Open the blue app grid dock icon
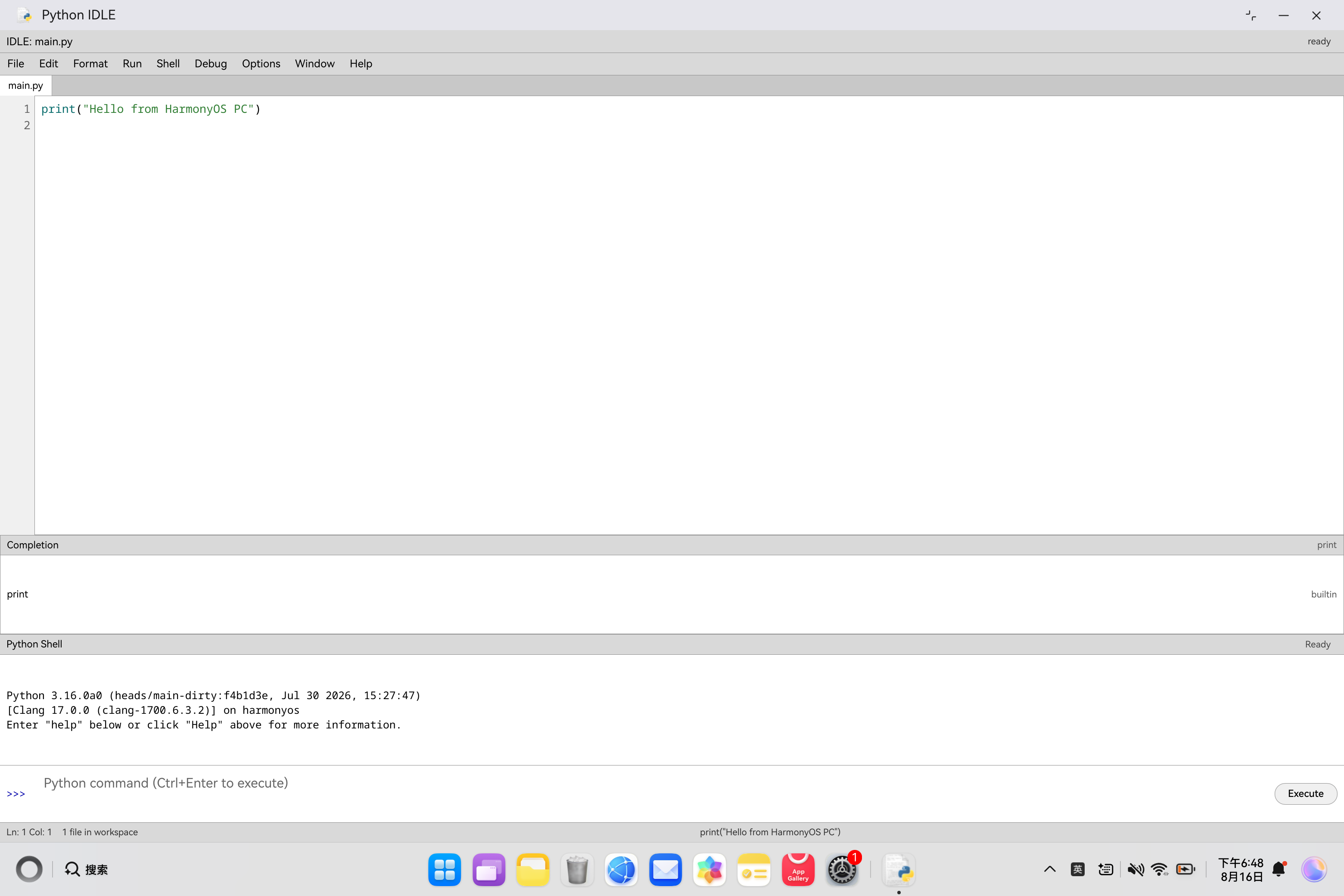The image size is (1344, 896). [x=445, y=870]
